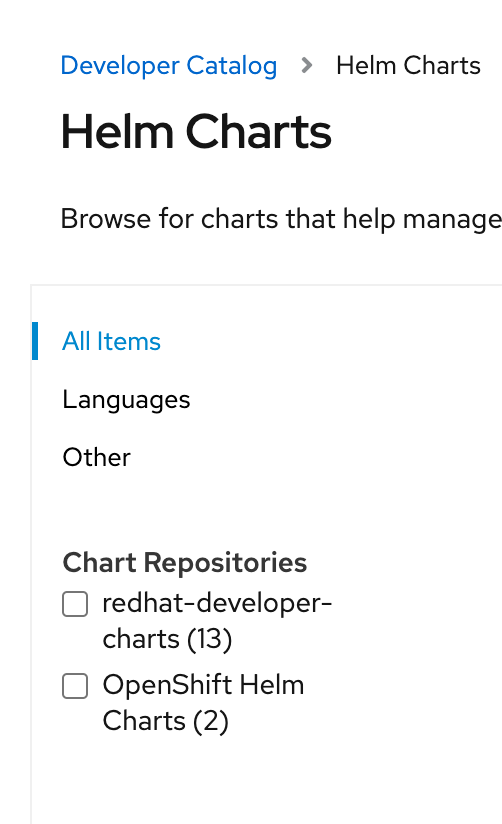Click the Helm Charts page heading

pyautogui.click(x=196, y=131)
